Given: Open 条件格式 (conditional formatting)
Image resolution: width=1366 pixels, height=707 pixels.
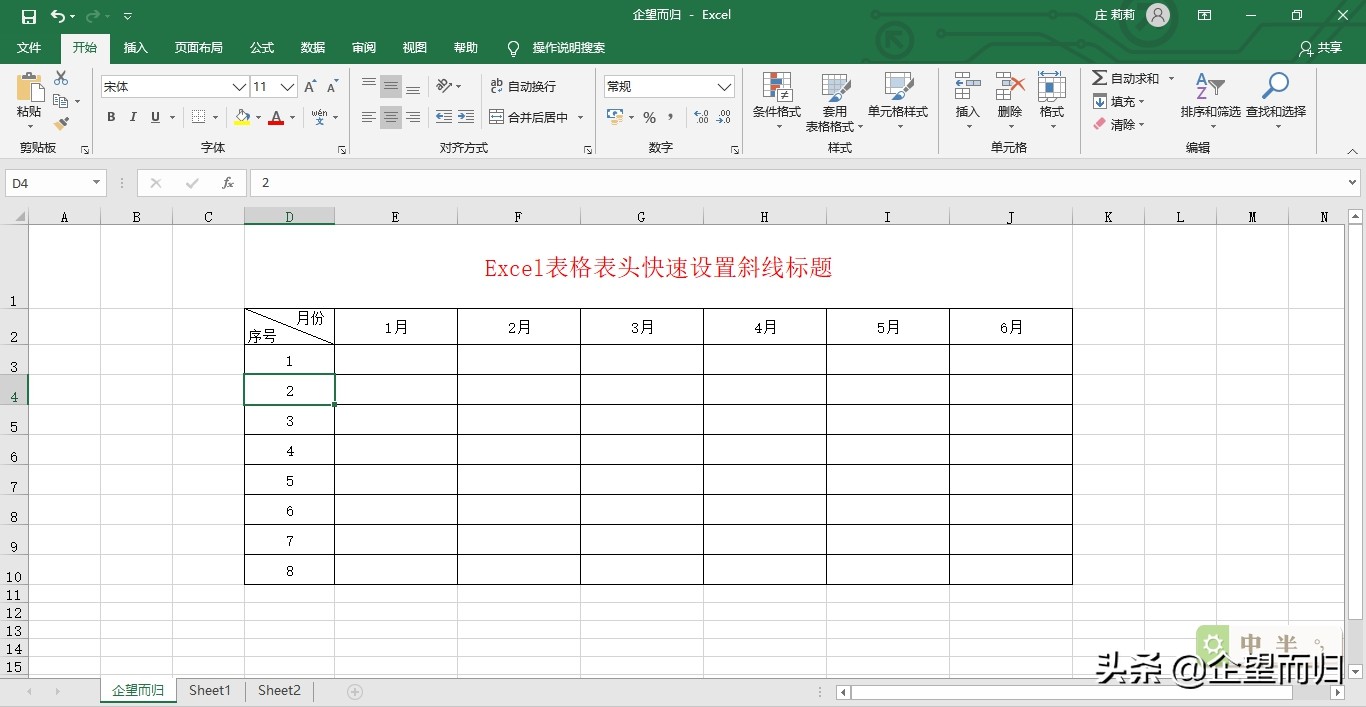Looking at the screenshot, I should pyautogui.click(x=776, y=101).
